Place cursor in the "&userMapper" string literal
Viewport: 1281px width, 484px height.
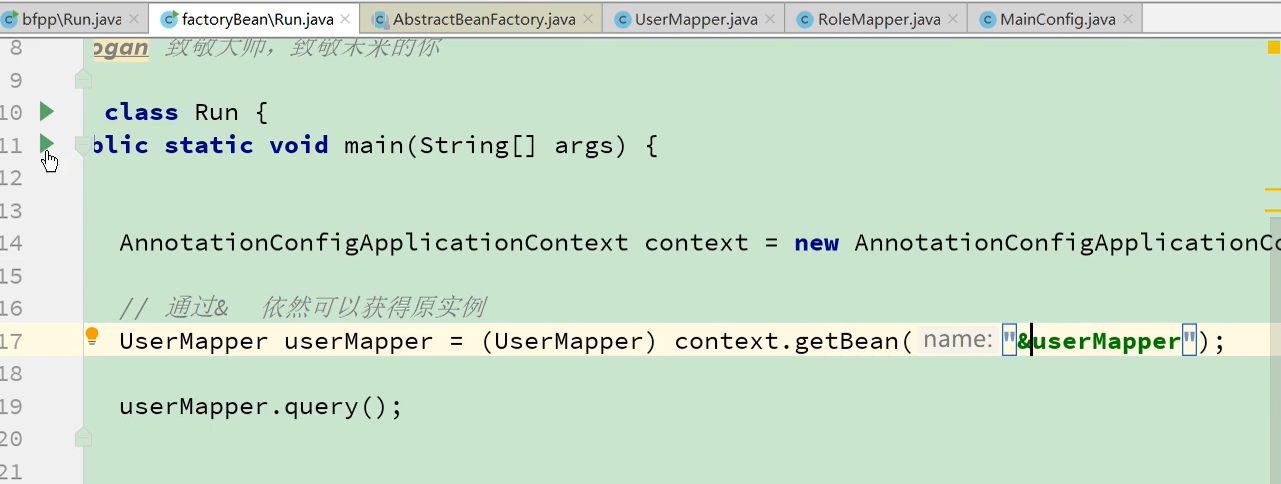click(x=1099, y=341)
